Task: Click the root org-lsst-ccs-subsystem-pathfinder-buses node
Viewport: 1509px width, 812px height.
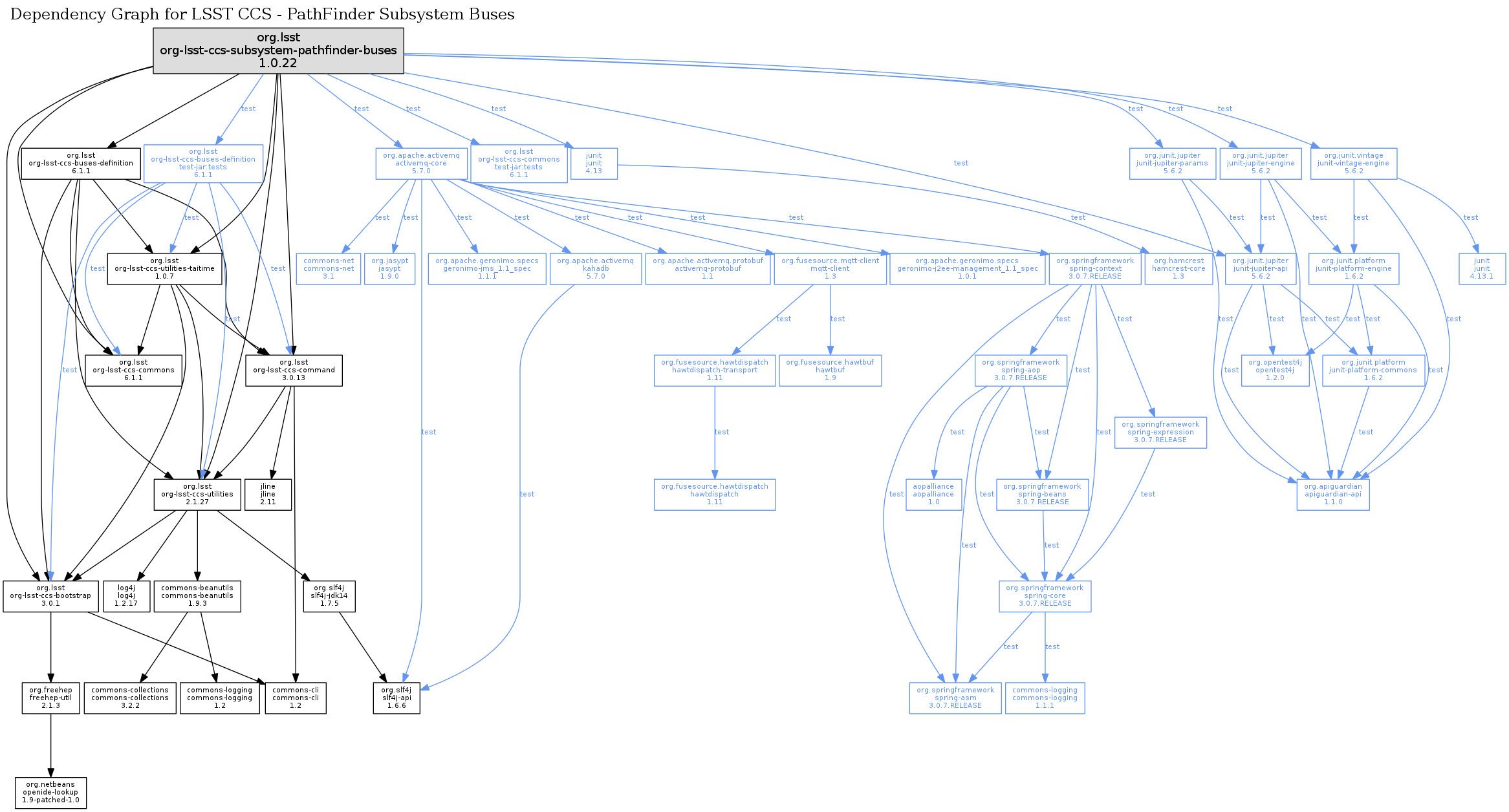Action: coord(278,50)
